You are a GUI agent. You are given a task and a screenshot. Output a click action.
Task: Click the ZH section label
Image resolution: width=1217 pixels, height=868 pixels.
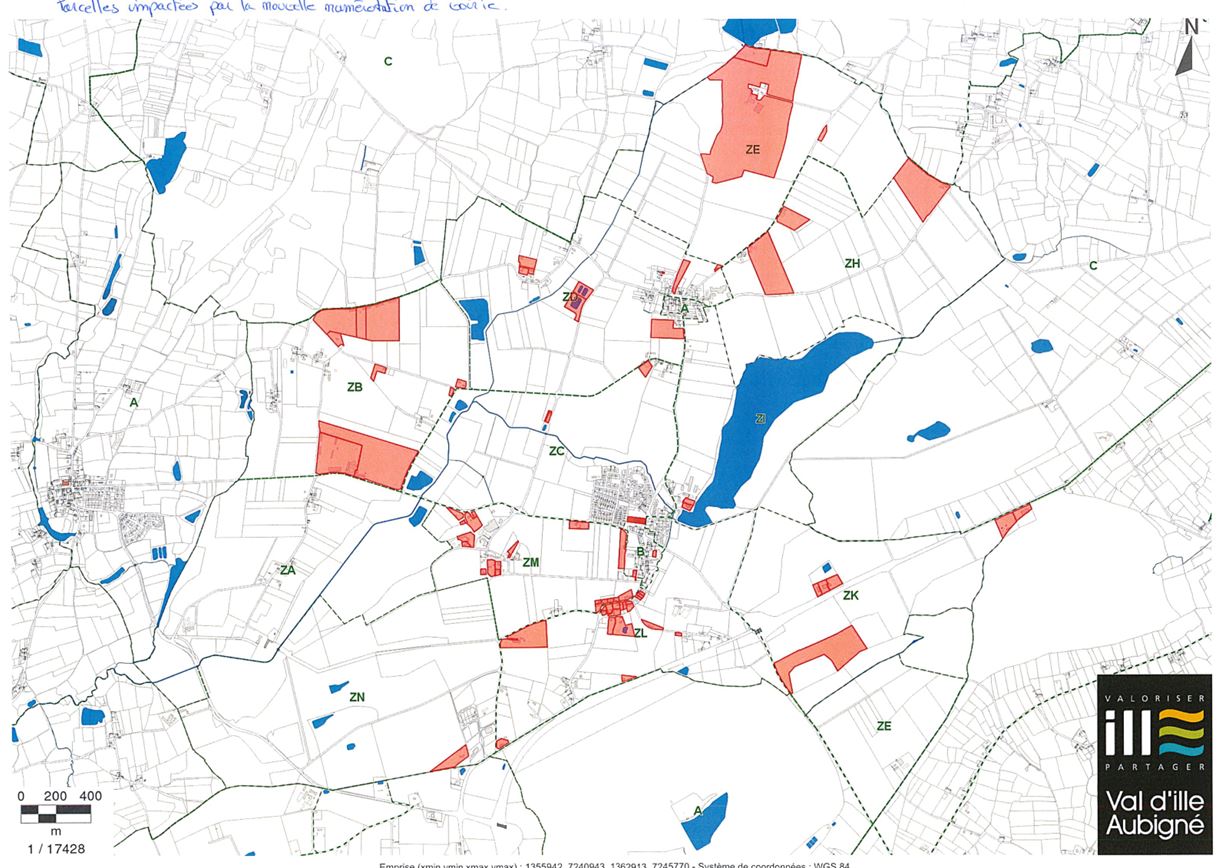point(852,263)
